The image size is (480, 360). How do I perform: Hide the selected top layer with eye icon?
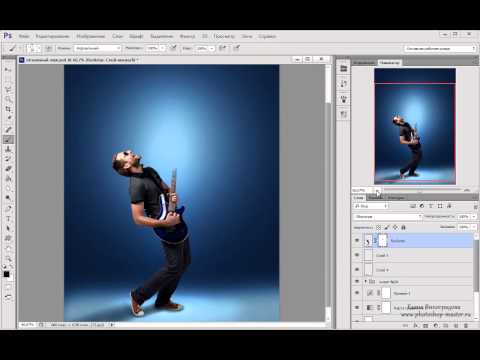(x=357, y=240)
